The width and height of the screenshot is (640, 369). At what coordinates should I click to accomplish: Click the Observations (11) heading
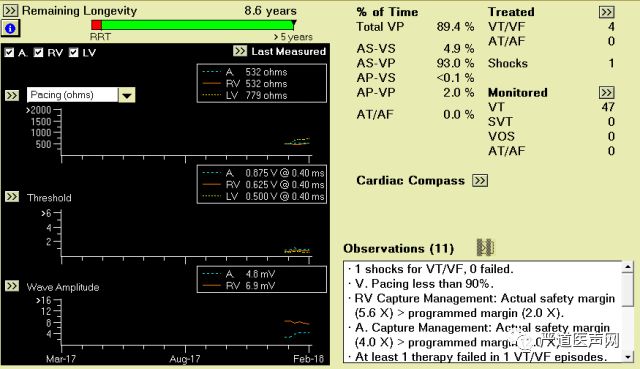398,248
